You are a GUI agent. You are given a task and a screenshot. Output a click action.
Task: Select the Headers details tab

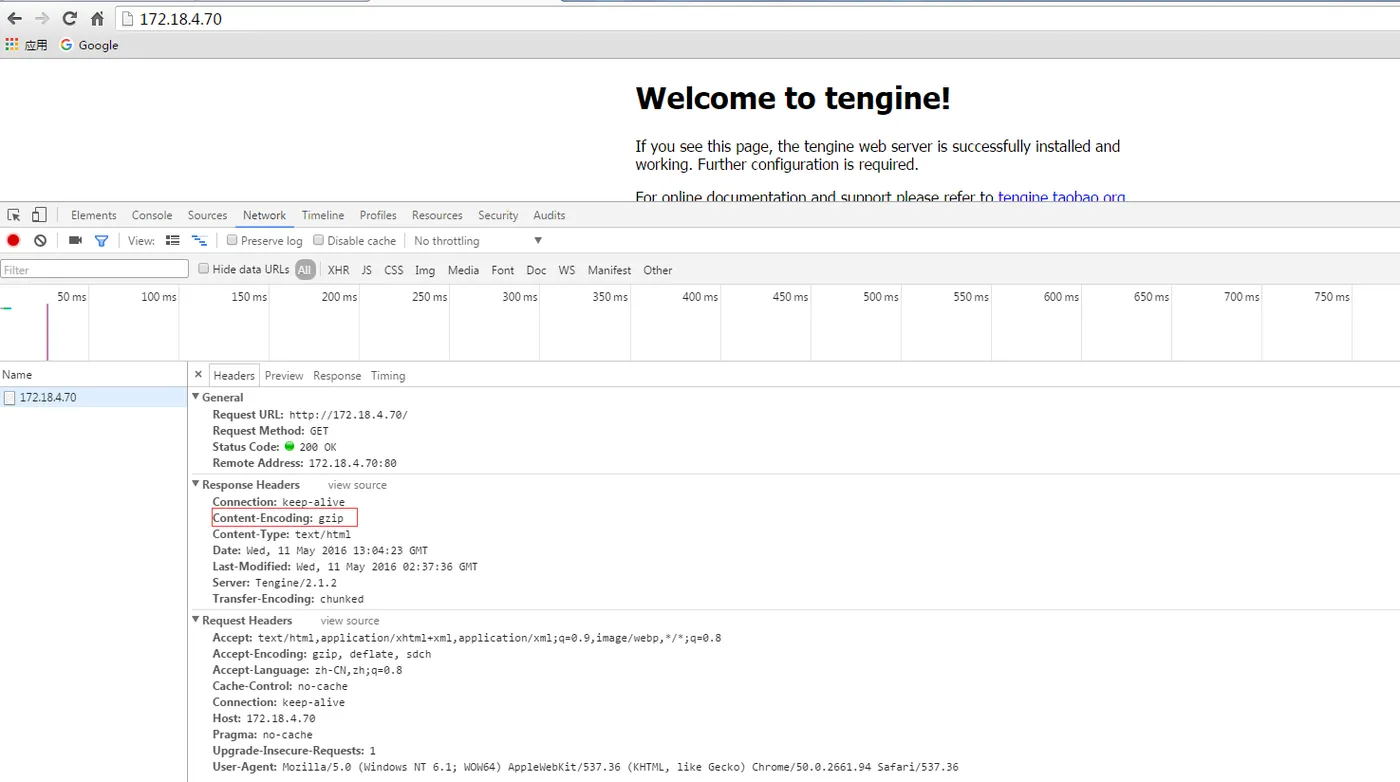[x=234, y=376]
